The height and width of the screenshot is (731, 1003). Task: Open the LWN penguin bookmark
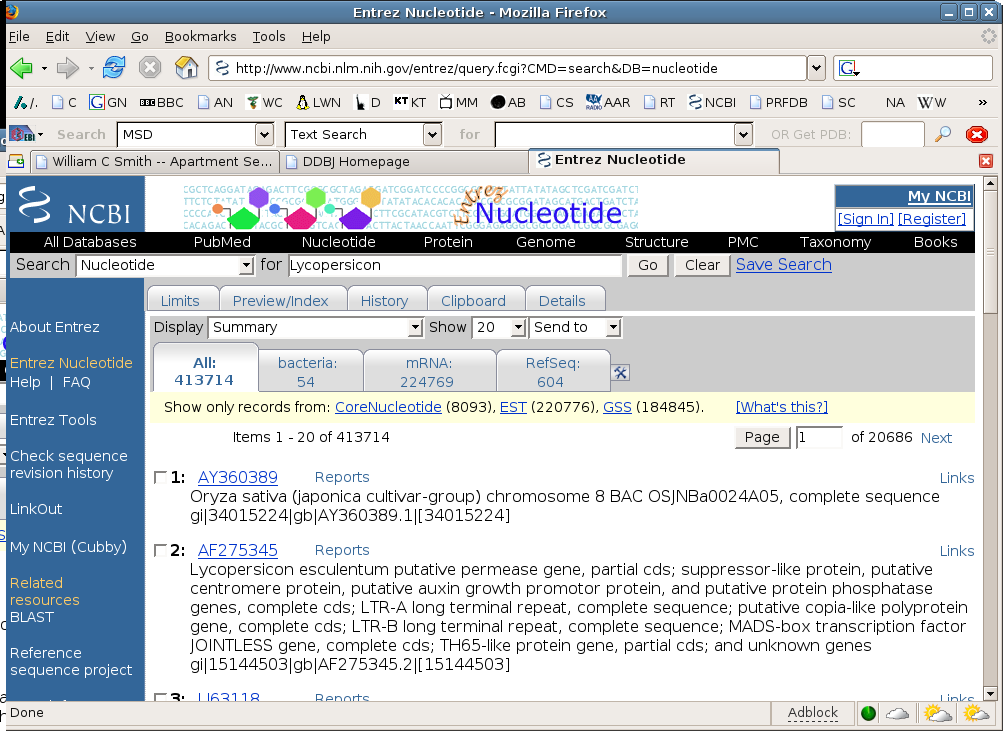point(319,102)
